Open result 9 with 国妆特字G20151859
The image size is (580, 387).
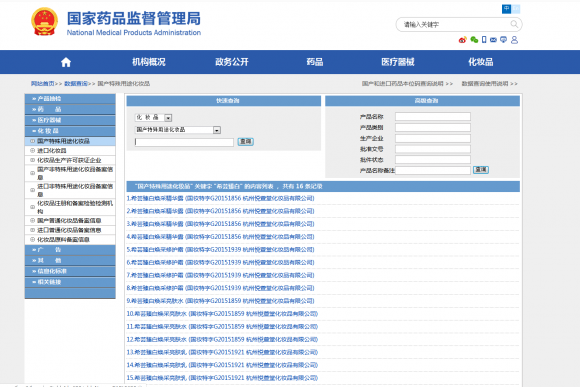[x=220, y=301]
